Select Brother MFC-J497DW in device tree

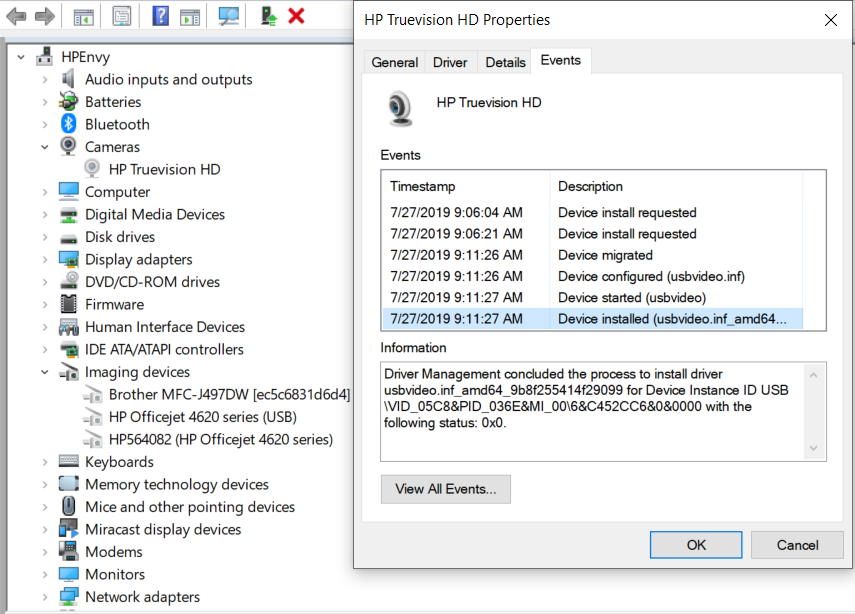click(229, 395)
